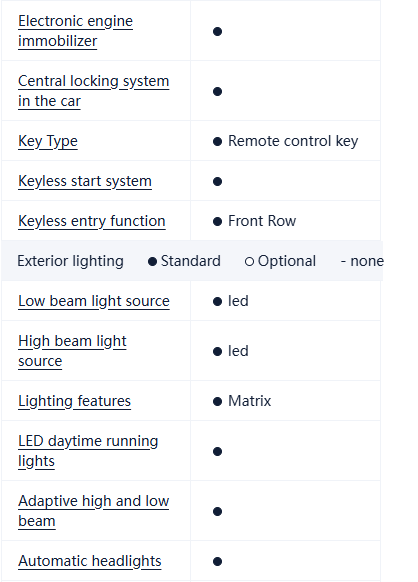
Task: Follow the Keyless entry function link
Action: [x=92, y=221]
